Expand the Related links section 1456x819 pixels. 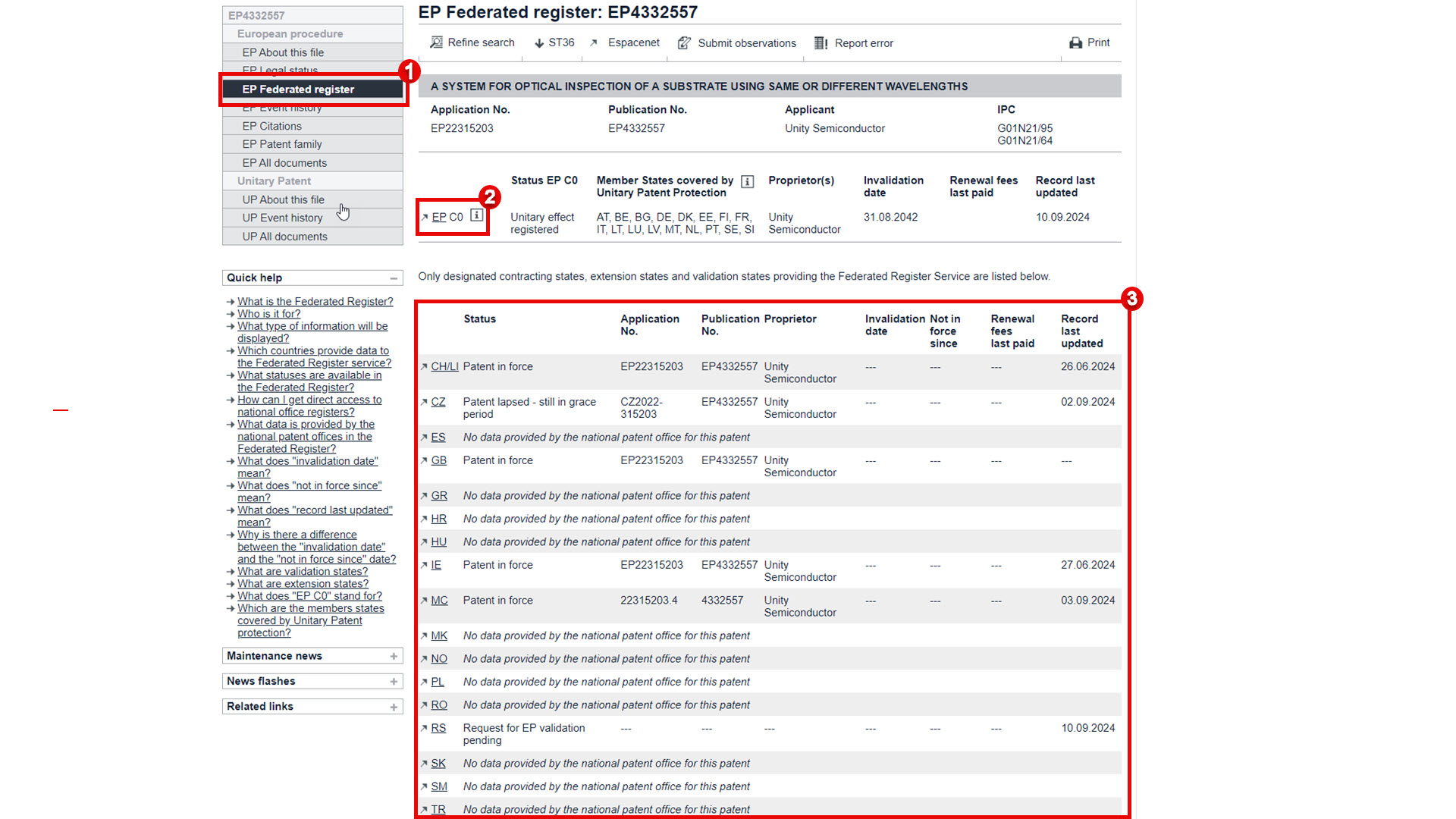click(x=394, y=707)
